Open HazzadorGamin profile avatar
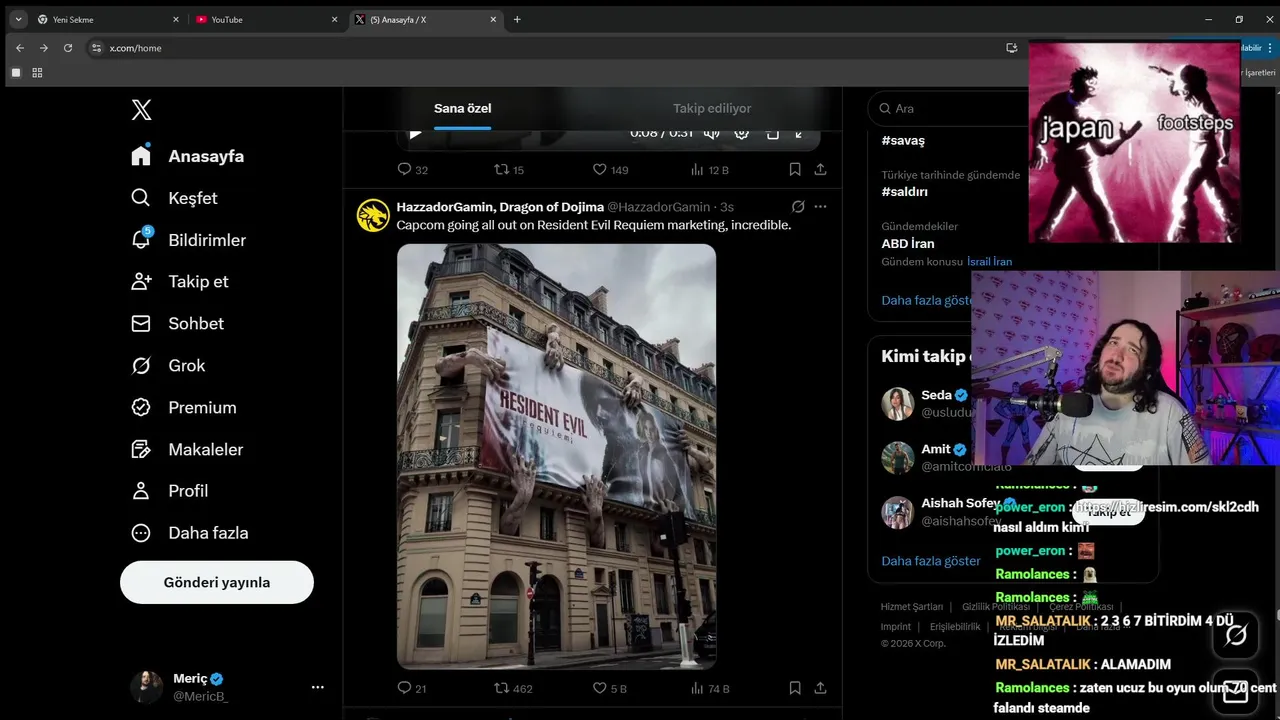The image size is (1280, 720). tap(373, 216)
